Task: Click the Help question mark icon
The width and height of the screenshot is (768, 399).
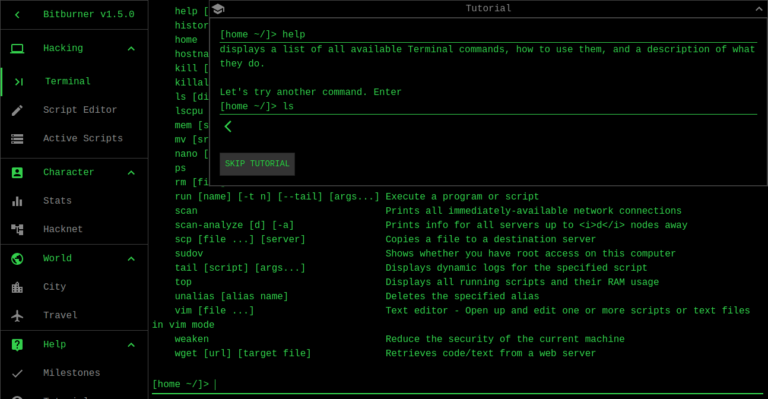Action: tap(17, 345)
